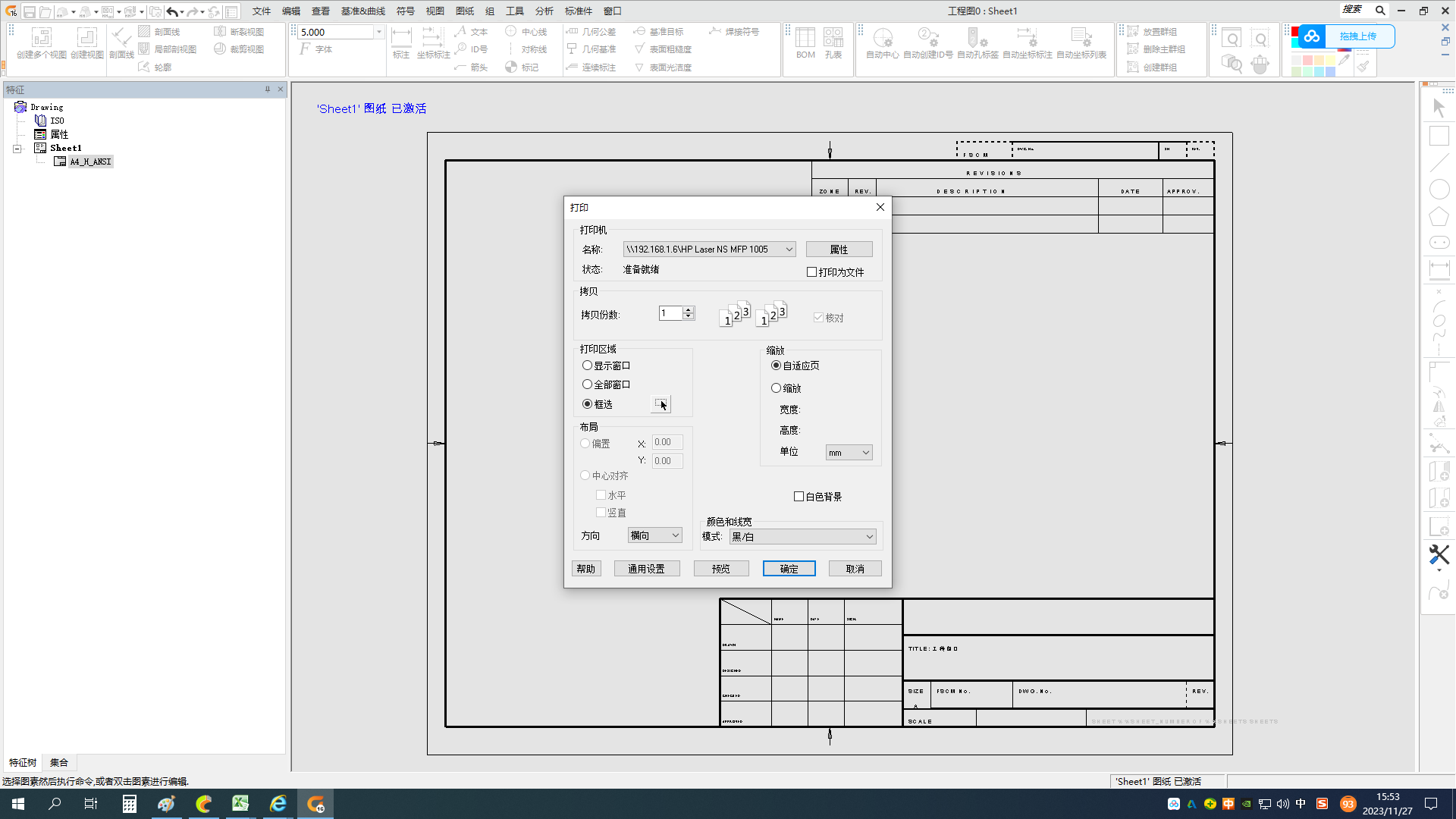Click the 预览 preview button
Screen dimensions: 1456x819
721,569
